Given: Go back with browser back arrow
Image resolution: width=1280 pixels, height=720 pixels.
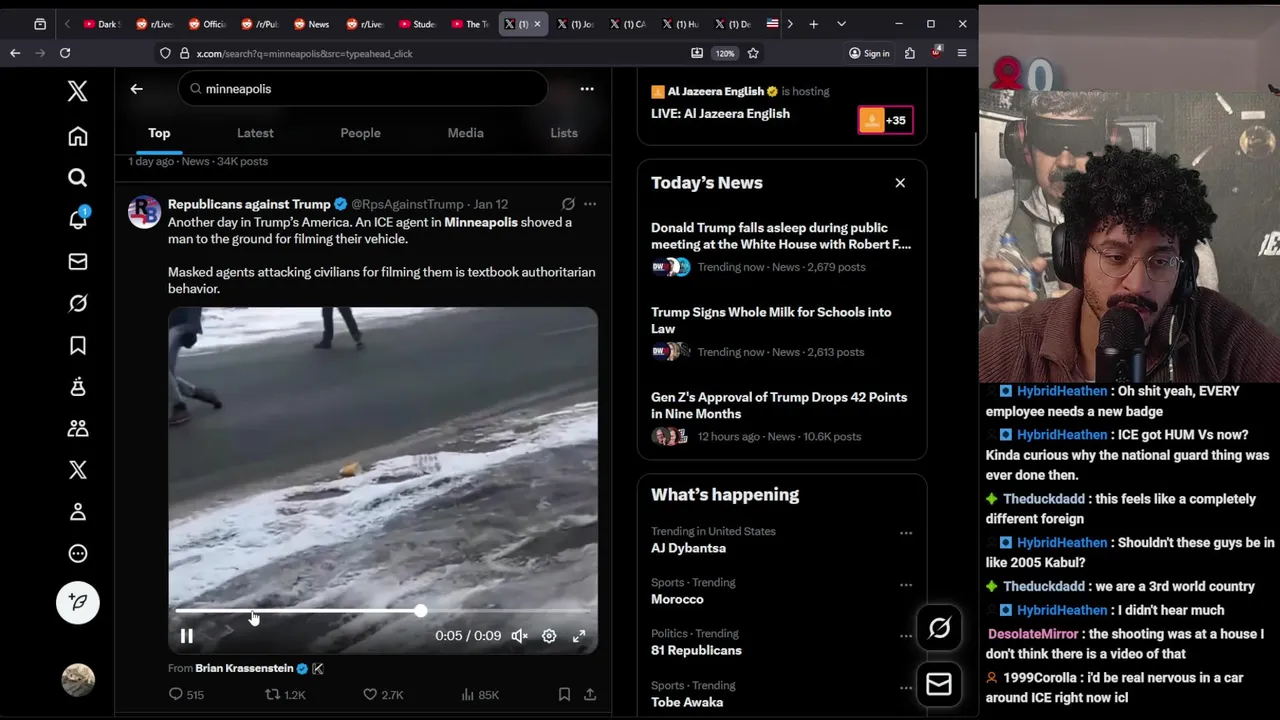Looking at the screenshot, I should click(x=15, y=53).
